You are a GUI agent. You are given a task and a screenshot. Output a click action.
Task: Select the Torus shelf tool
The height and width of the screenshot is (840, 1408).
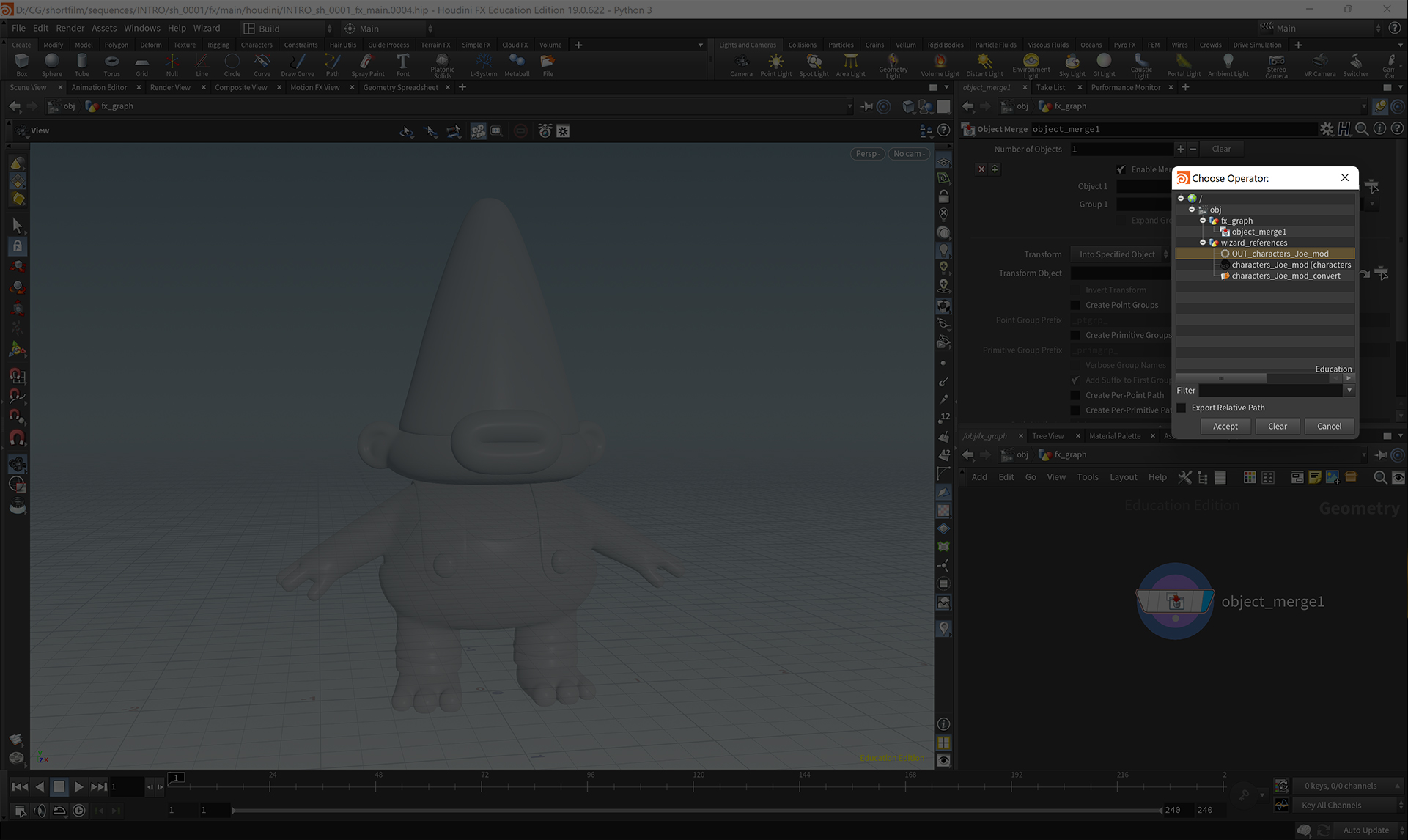[x=111, y=65]
